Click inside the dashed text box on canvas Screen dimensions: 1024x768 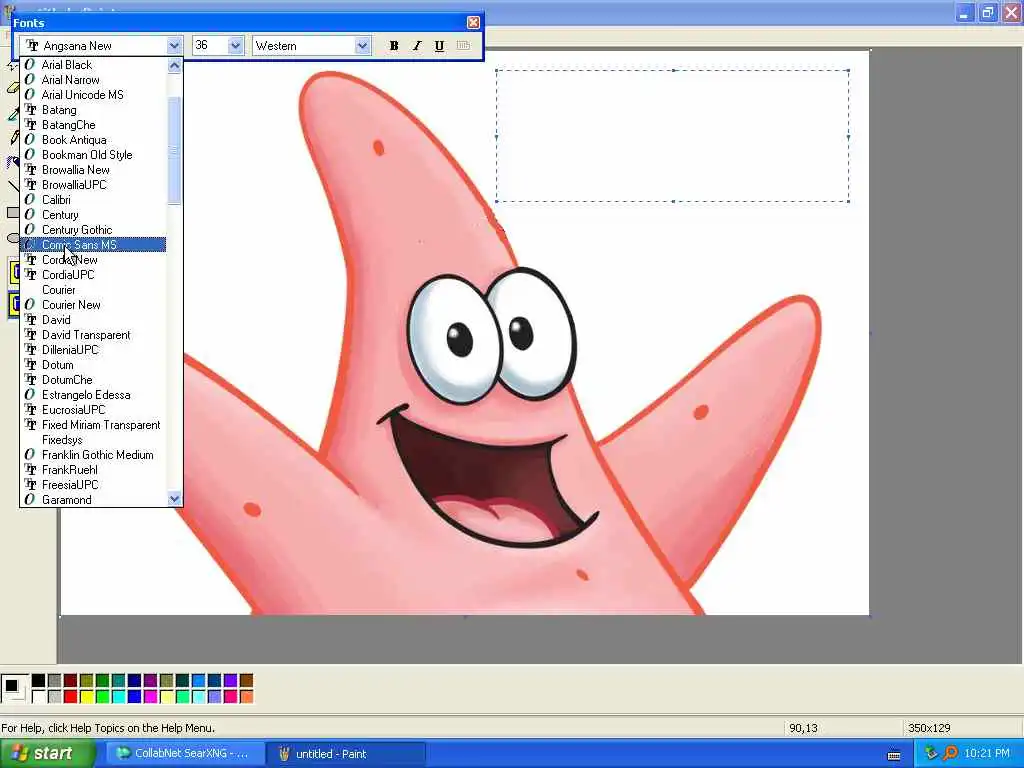[673, 136]
